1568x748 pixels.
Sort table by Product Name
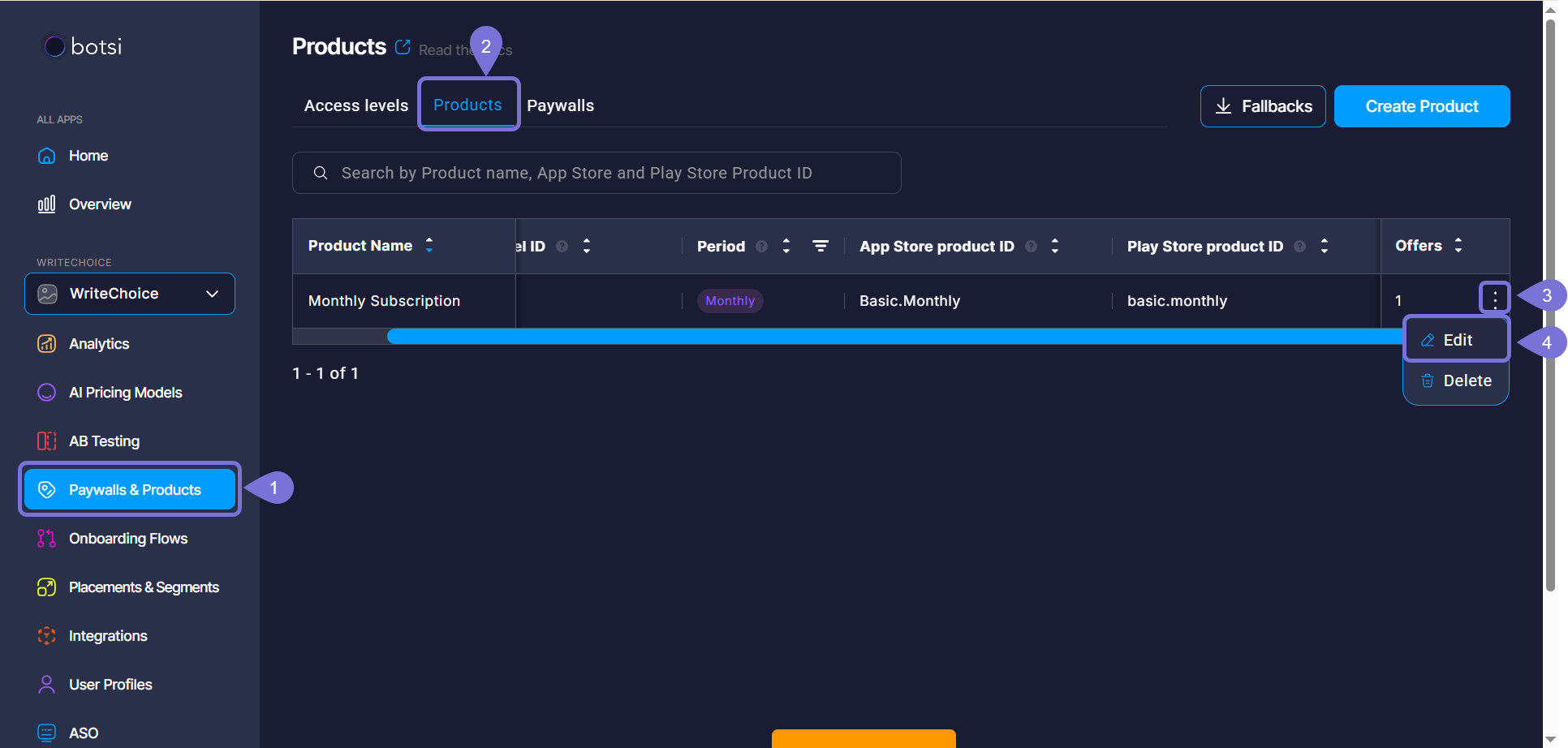click(429, 245)
